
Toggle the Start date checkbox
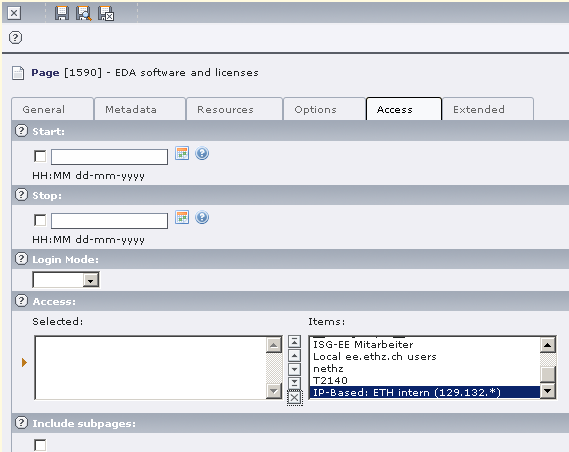(40, 156)
